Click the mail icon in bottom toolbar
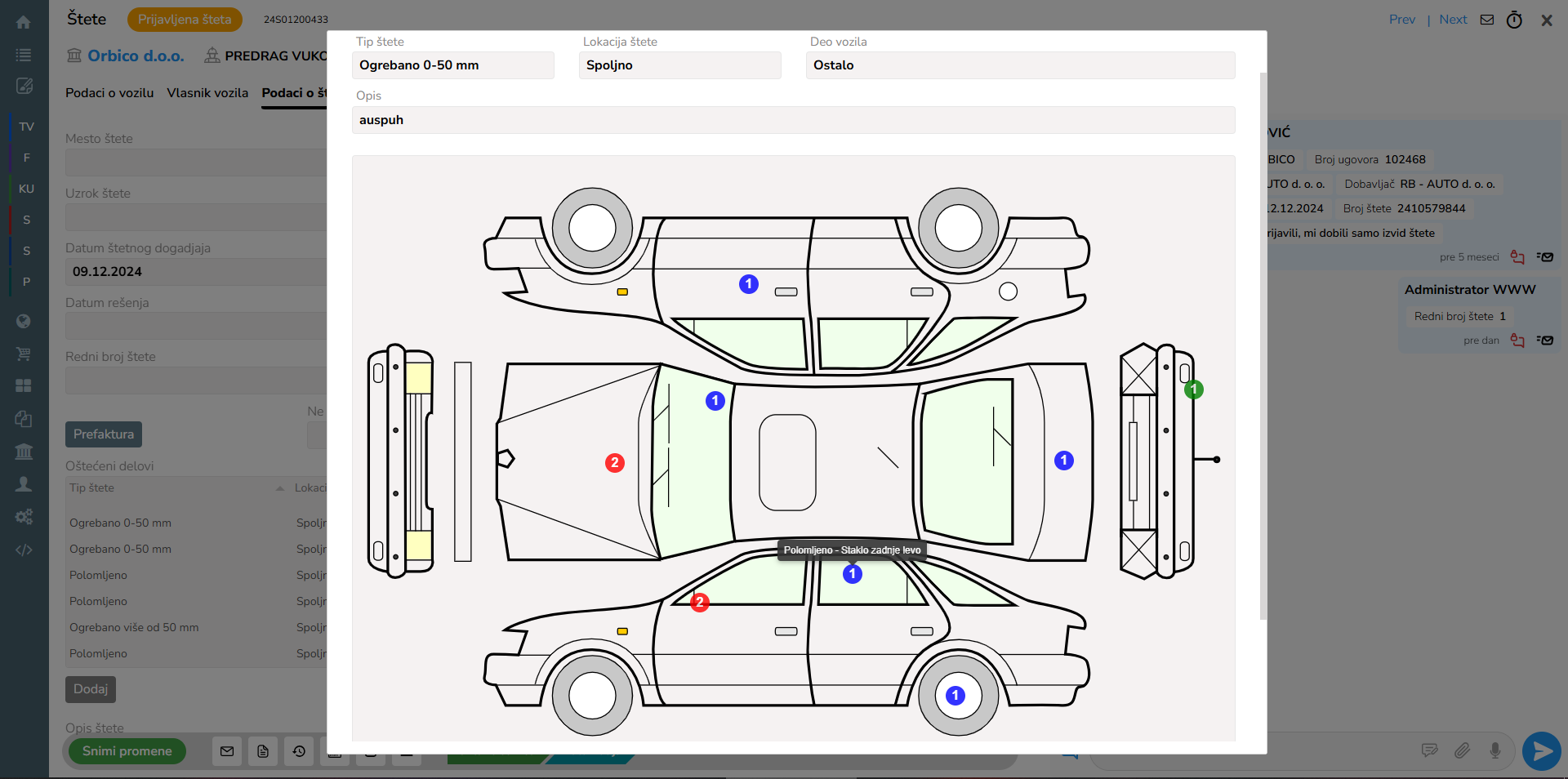1568x779 pixels. click(x=227, y=751)
